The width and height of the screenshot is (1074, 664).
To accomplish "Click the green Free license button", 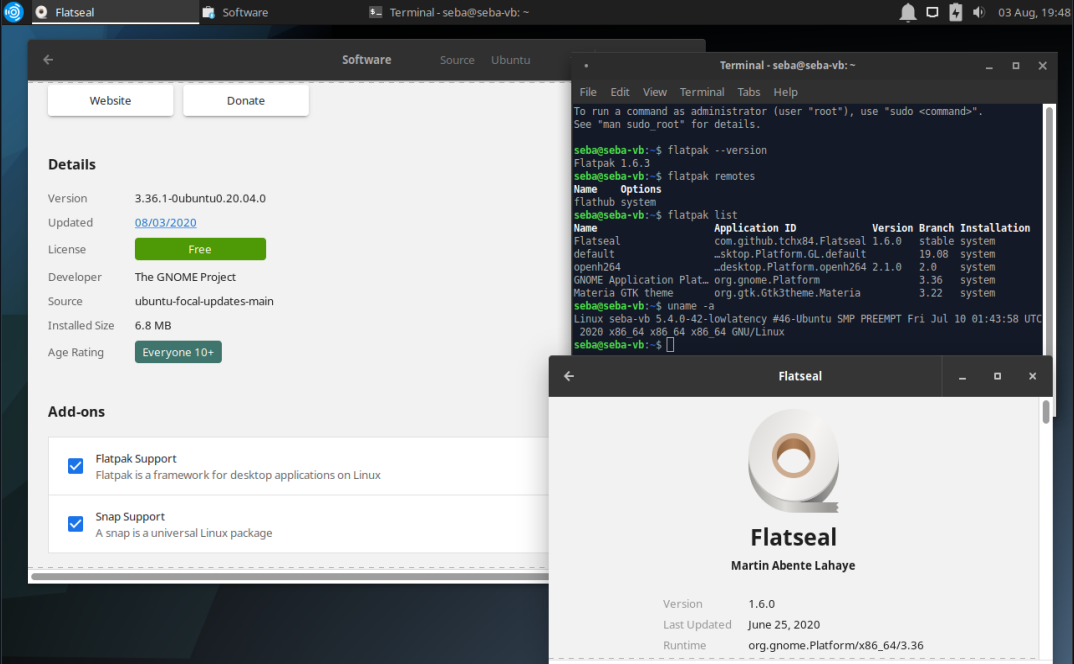I will coord(200,249).
